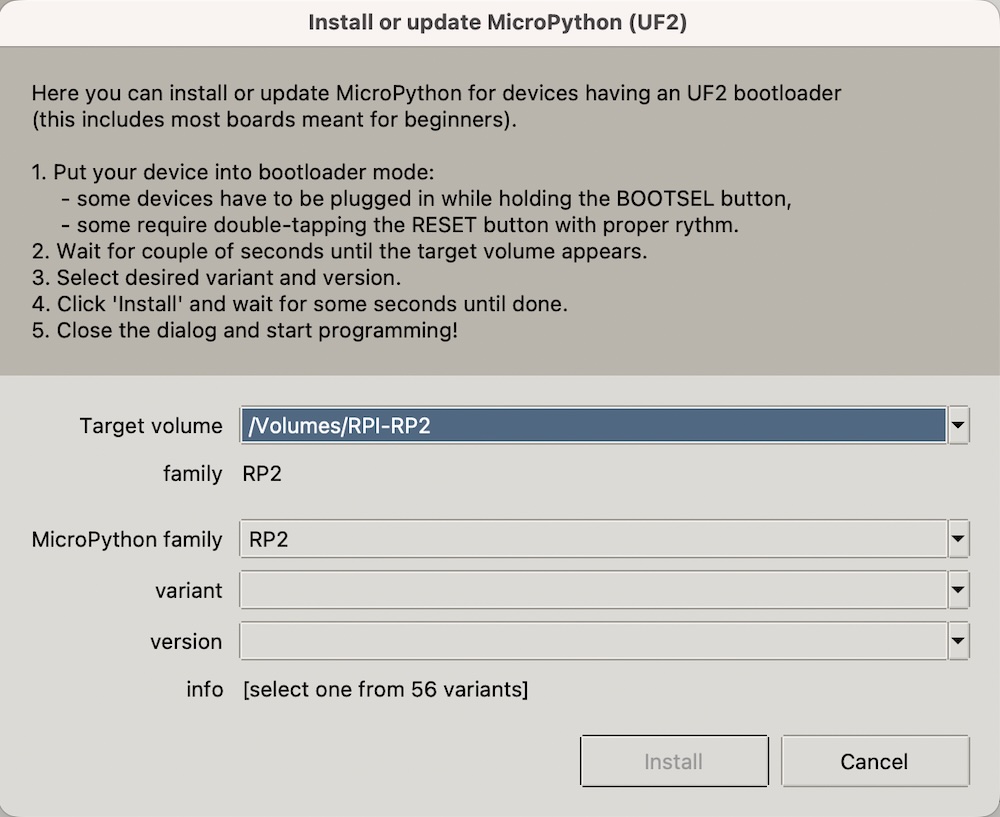This screenshot has height=817, width=1000.
Task: Click the 'MicroPython family' label
Action: (x=127, y=540)
